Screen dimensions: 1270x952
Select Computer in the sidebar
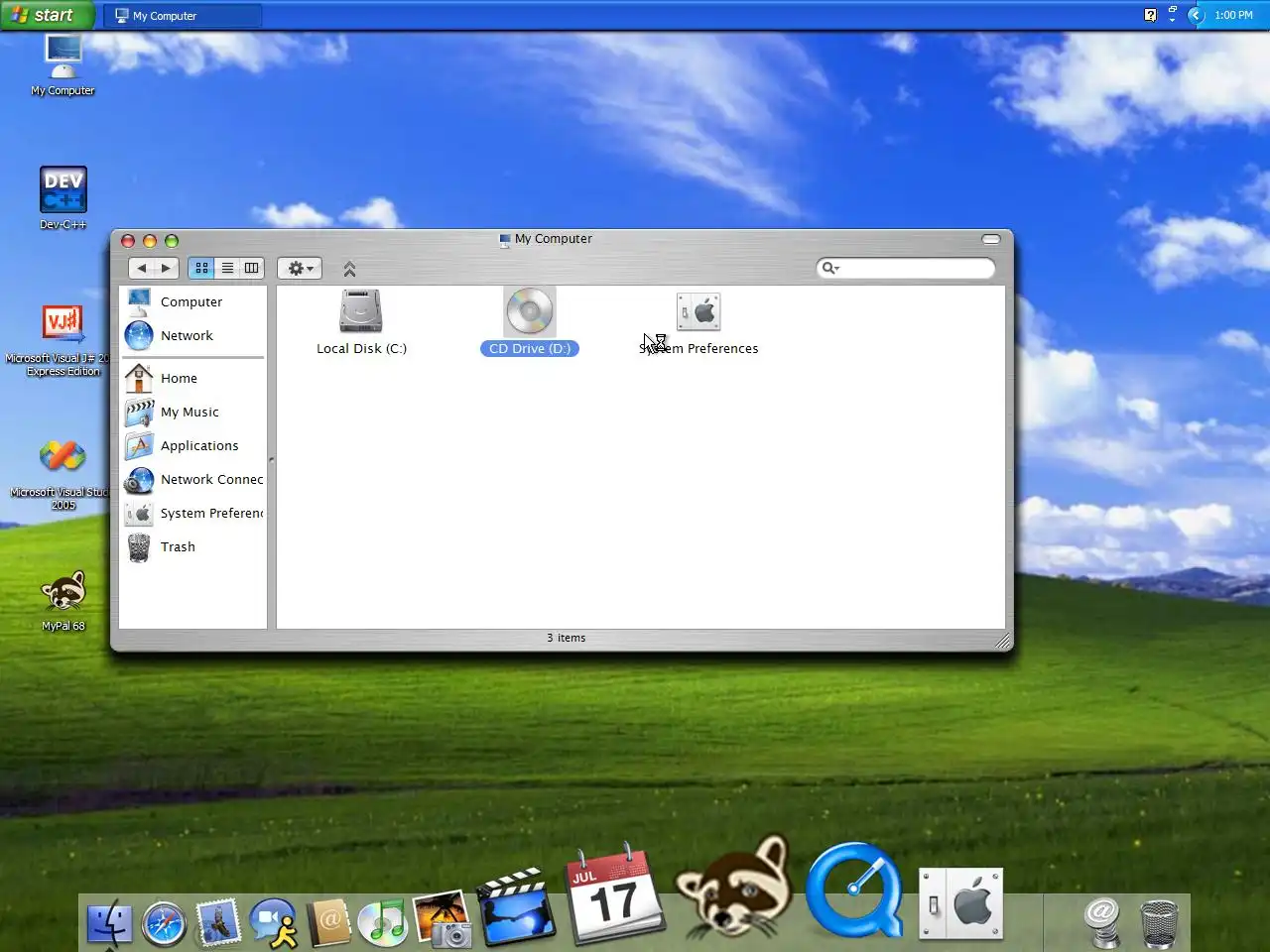pyautogui.click(x=193, y=301)
